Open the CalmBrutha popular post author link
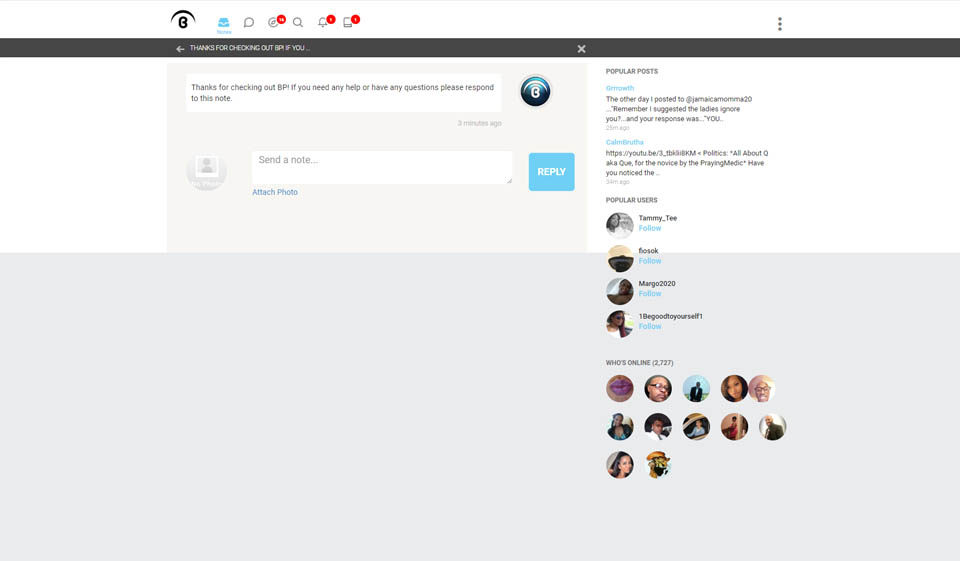The width and height of the screenshot is (960, 561). pyautogui.click(x=625, y=142)
